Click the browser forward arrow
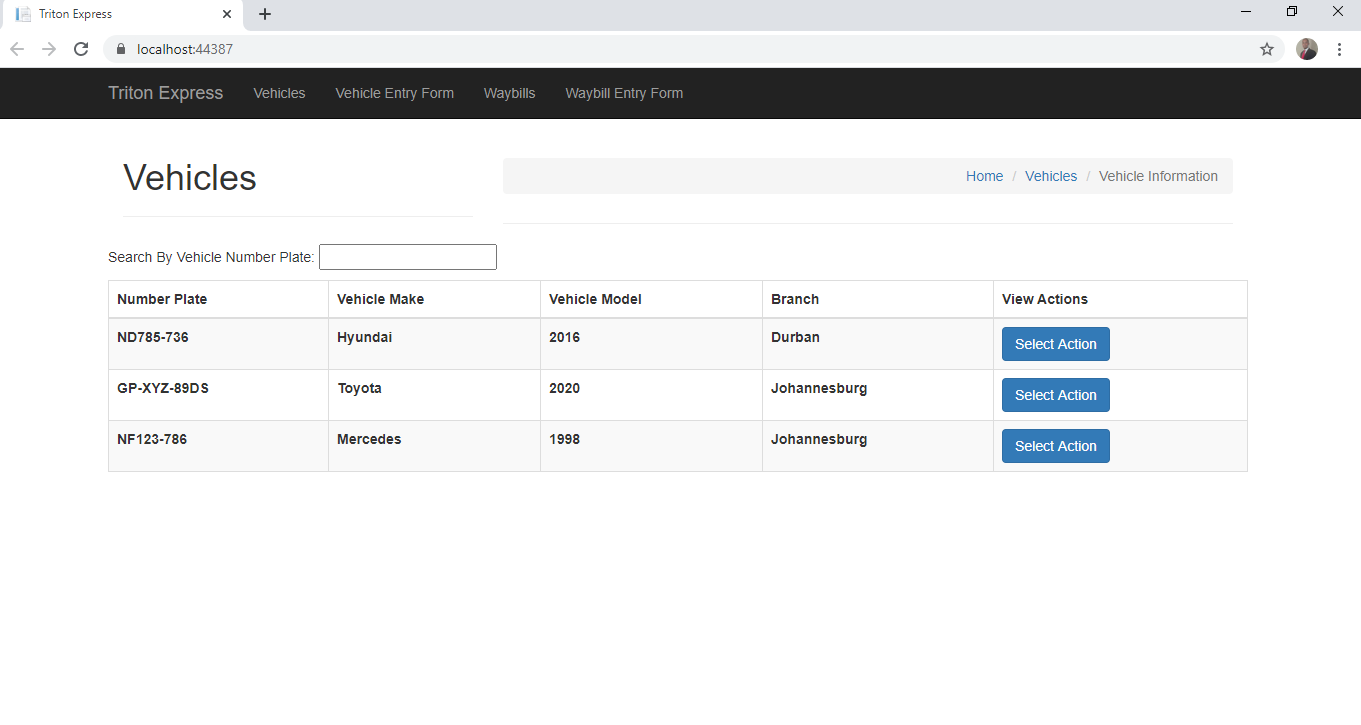The height and width of the screenshot is (725, 1361). tap(48, 48)
